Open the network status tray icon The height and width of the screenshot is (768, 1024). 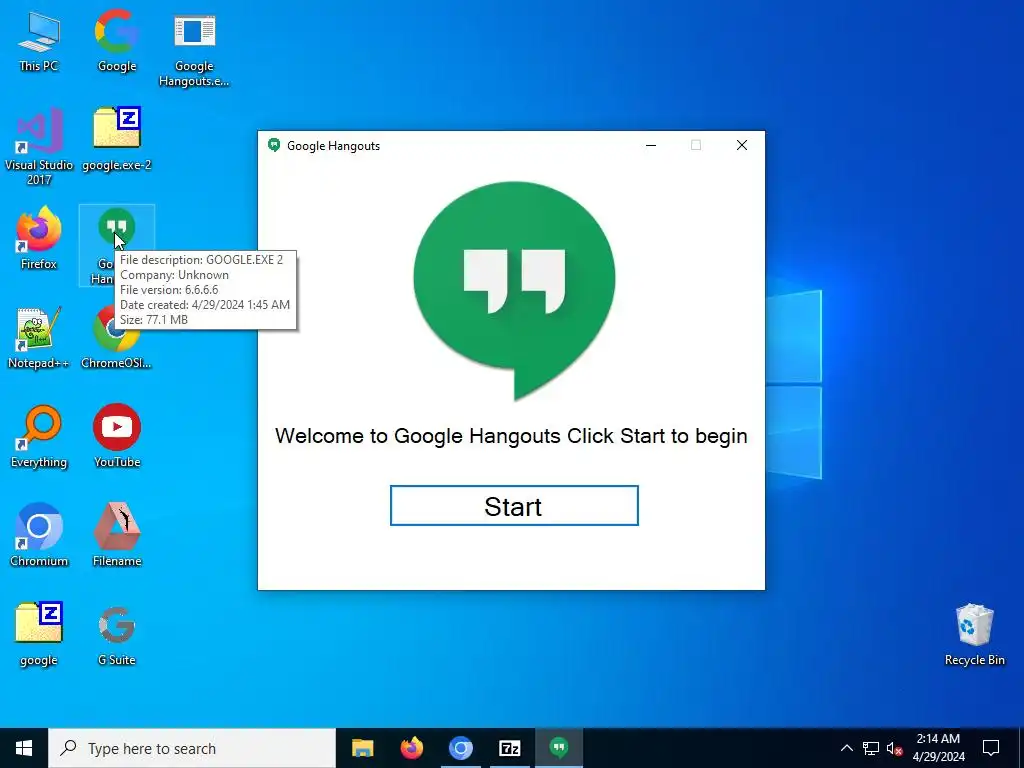point(871,748)
